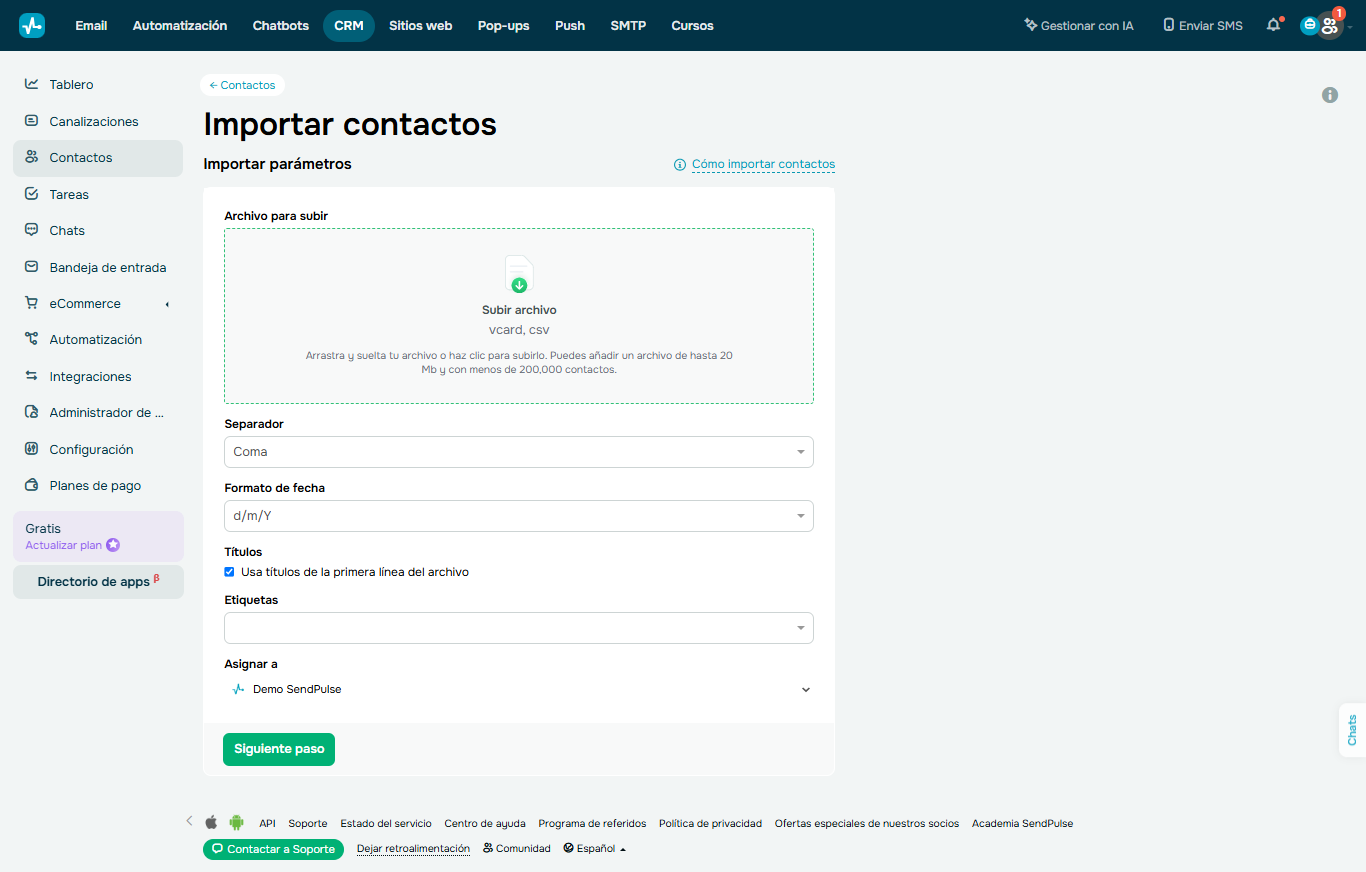Click the SendPulse logo icon
The height and width of the screenshot is (872, 1366).
[x=32, y=26]
